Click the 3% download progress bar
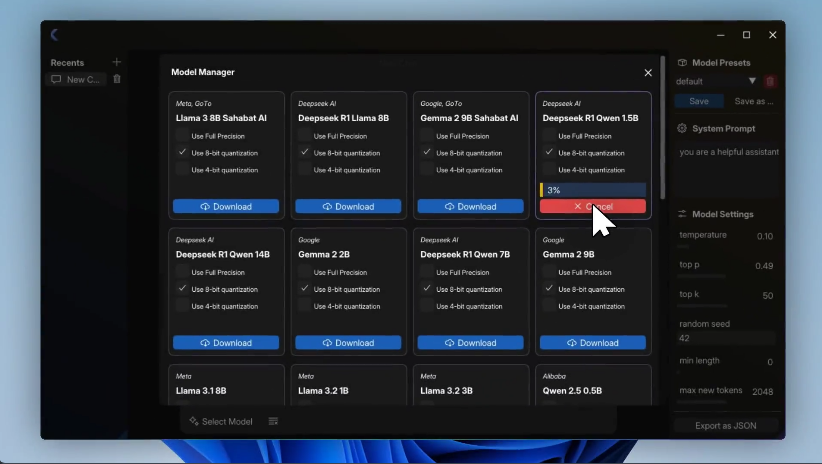 coord(593,190)
